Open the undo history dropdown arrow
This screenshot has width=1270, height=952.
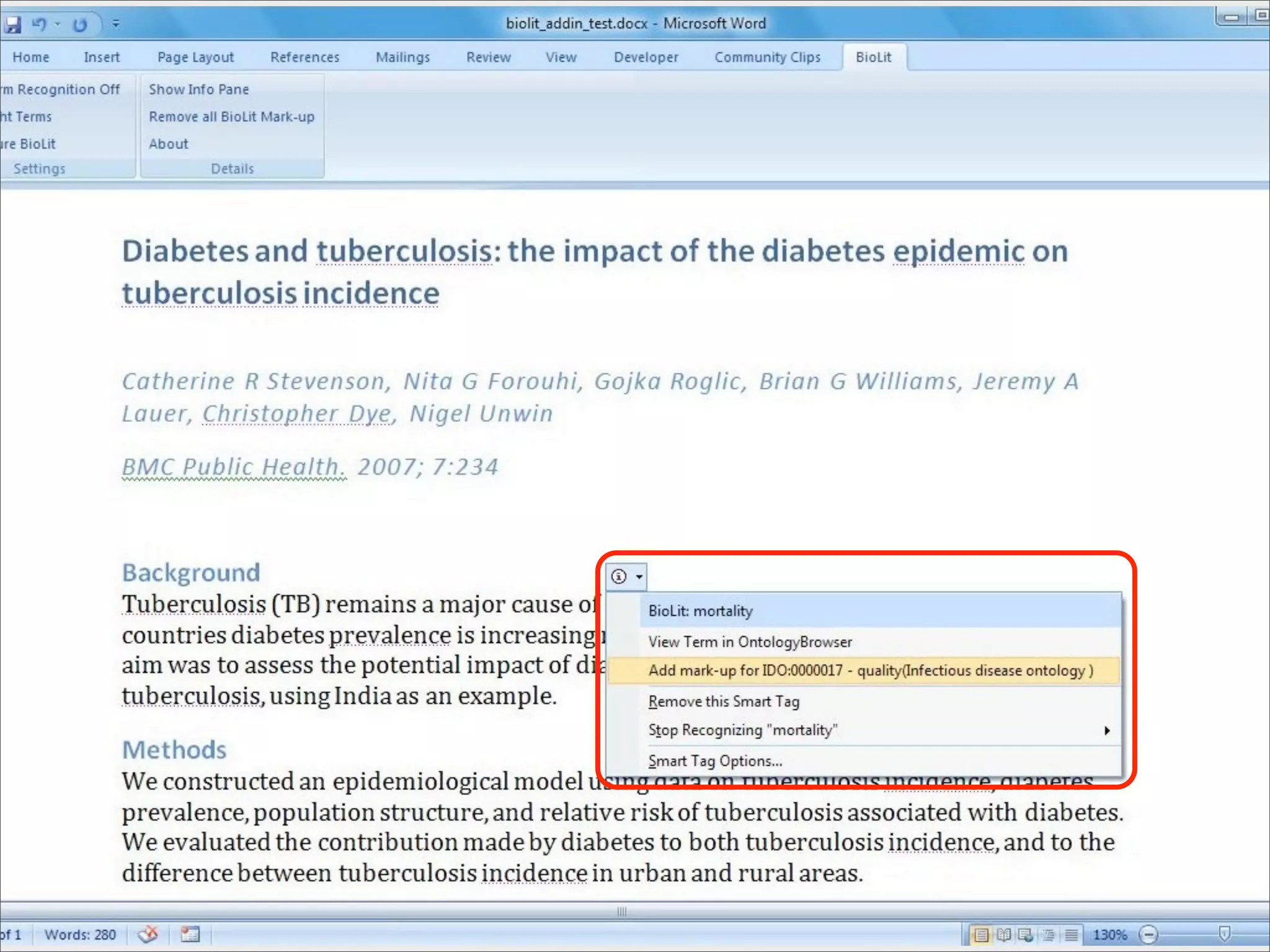[58, 24]
